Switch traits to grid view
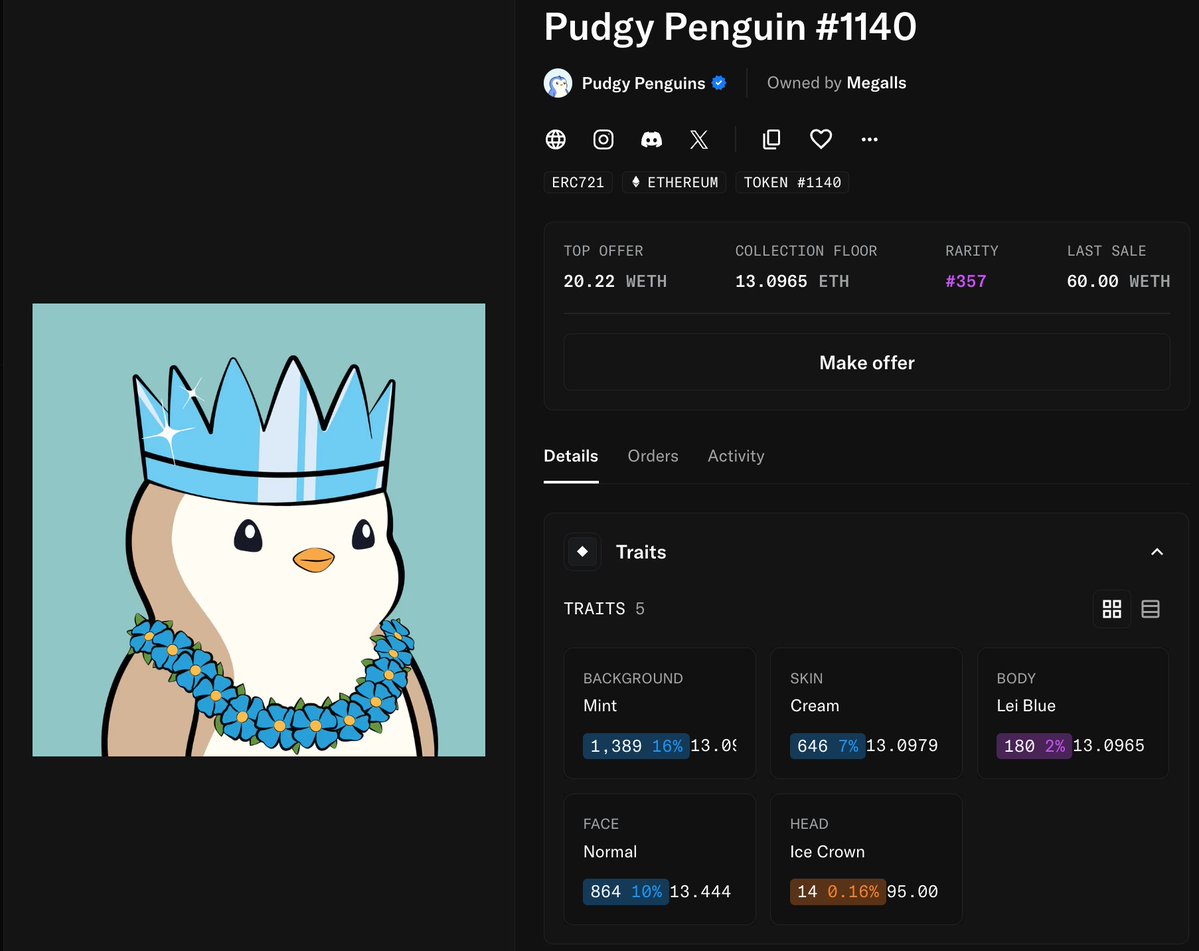 point(1112,609)
